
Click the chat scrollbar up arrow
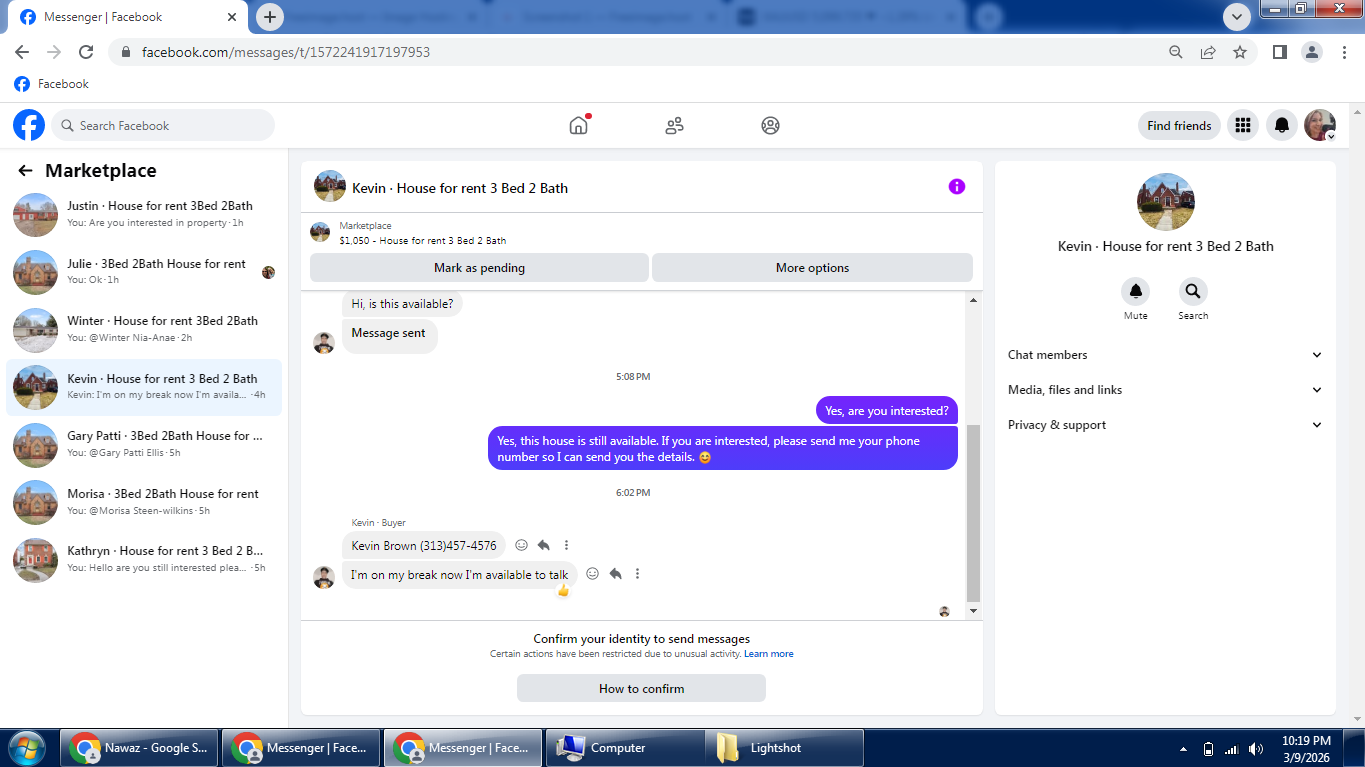point(974,300)
